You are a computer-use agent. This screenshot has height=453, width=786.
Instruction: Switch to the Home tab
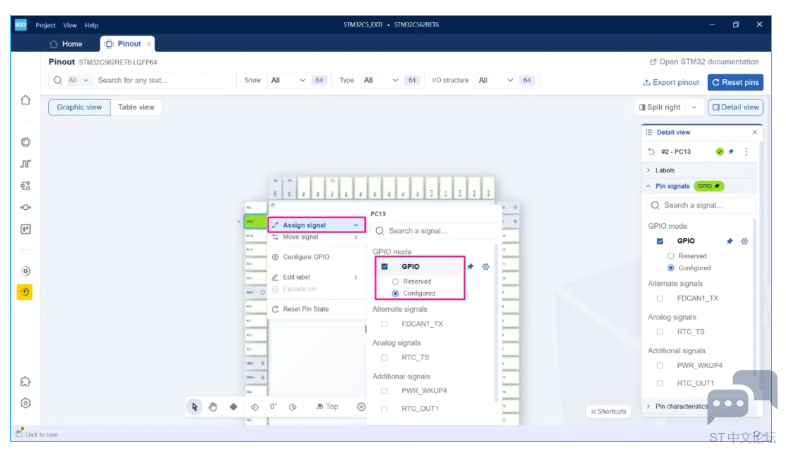tap(66, 44)
